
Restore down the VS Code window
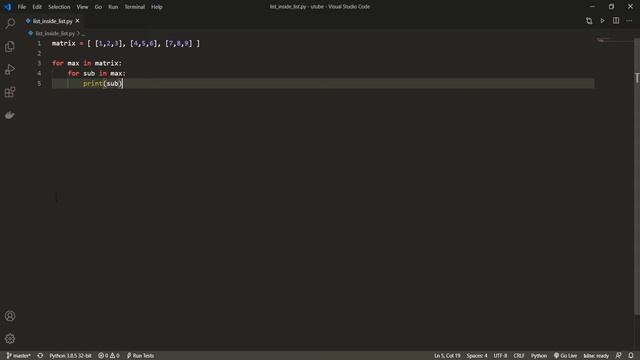click(611, 7)
